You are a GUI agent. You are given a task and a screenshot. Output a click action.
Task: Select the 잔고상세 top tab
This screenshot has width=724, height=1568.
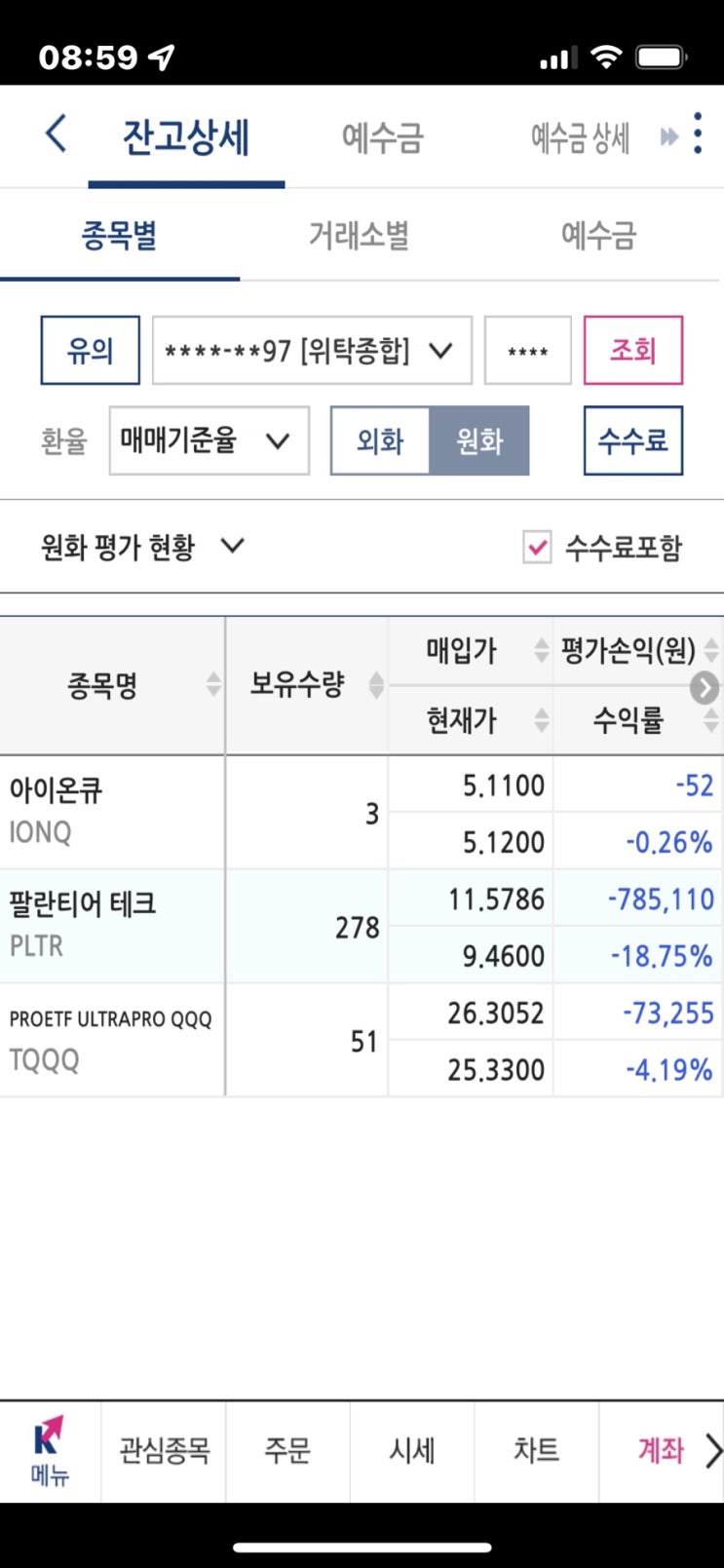(186, 136)
